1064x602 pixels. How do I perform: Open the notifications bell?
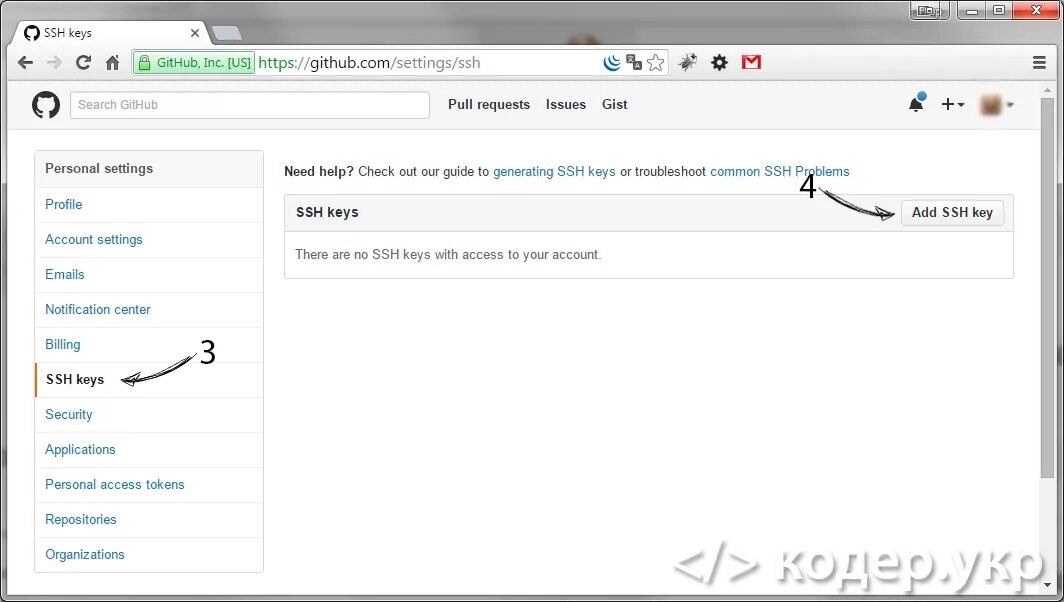[x=917, y=103]
